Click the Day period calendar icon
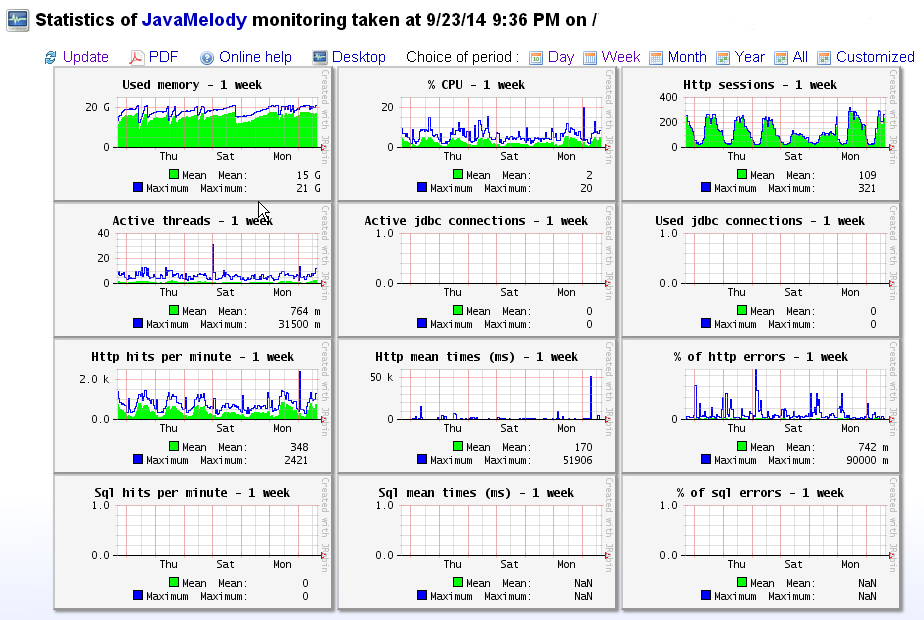This screenshot has height=620, width=924. point(536,58)
